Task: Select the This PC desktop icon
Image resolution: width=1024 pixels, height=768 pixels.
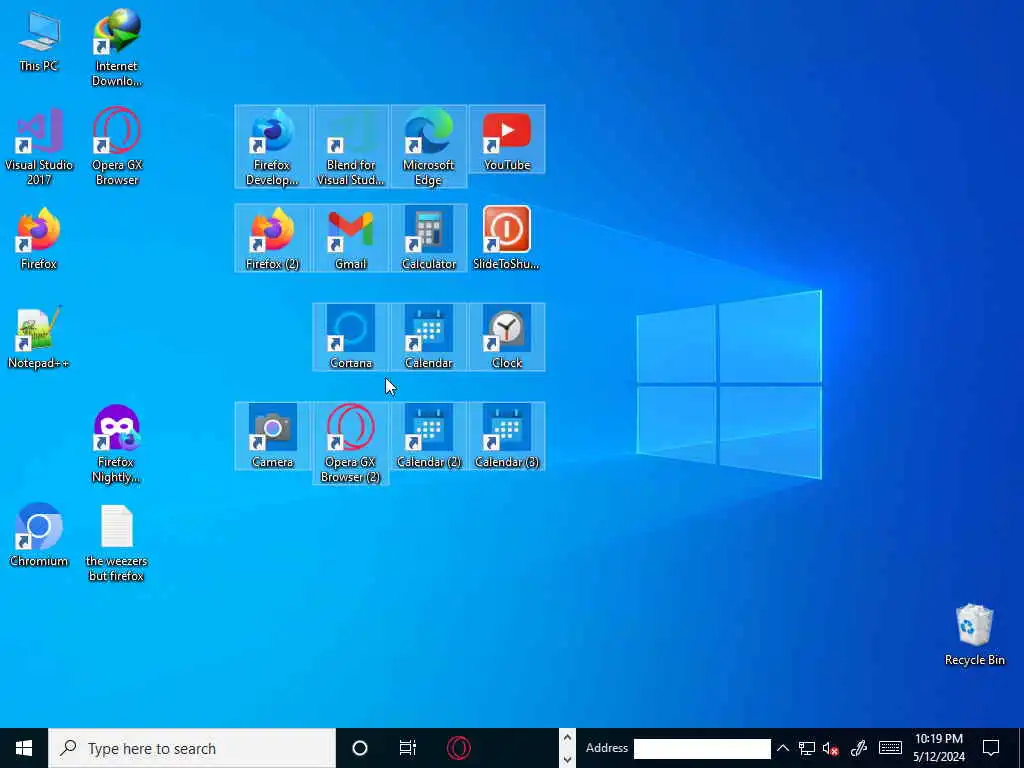Action: [x=39, y=41]
